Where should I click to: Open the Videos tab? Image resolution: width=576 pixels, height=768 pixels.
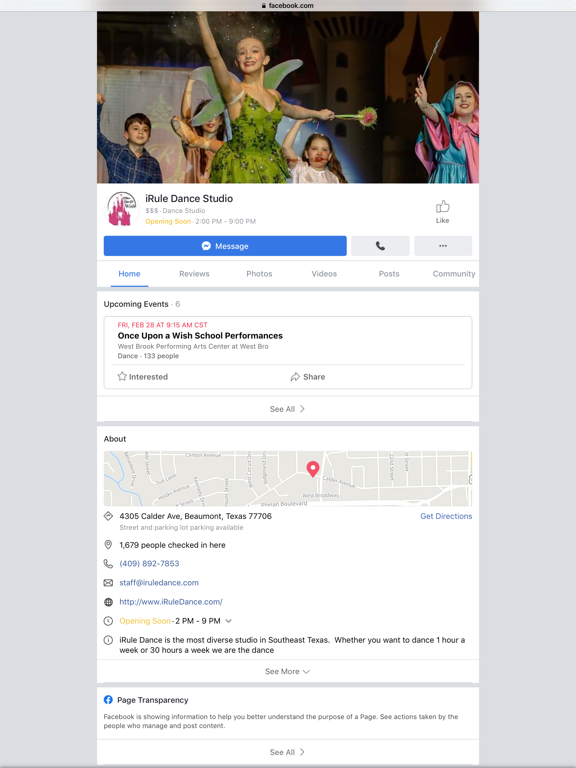point(324,274)
